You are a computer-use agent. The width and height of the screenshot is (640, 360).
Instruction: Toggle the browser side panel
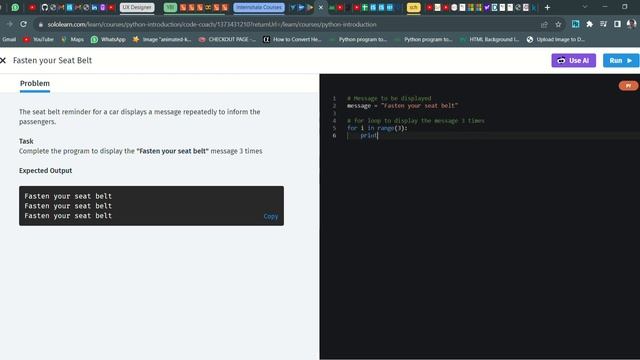tap(617, 24)
